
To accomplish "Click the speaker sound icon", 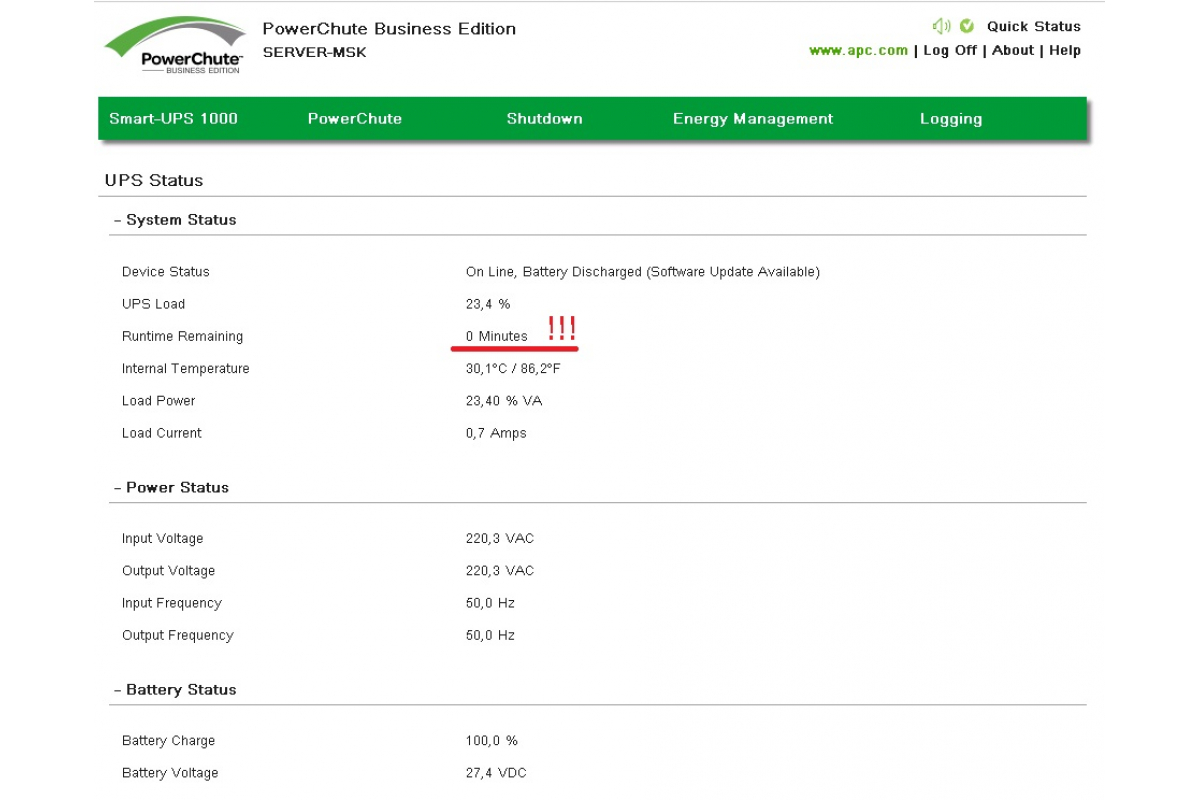I will click(x=941, y=26).
